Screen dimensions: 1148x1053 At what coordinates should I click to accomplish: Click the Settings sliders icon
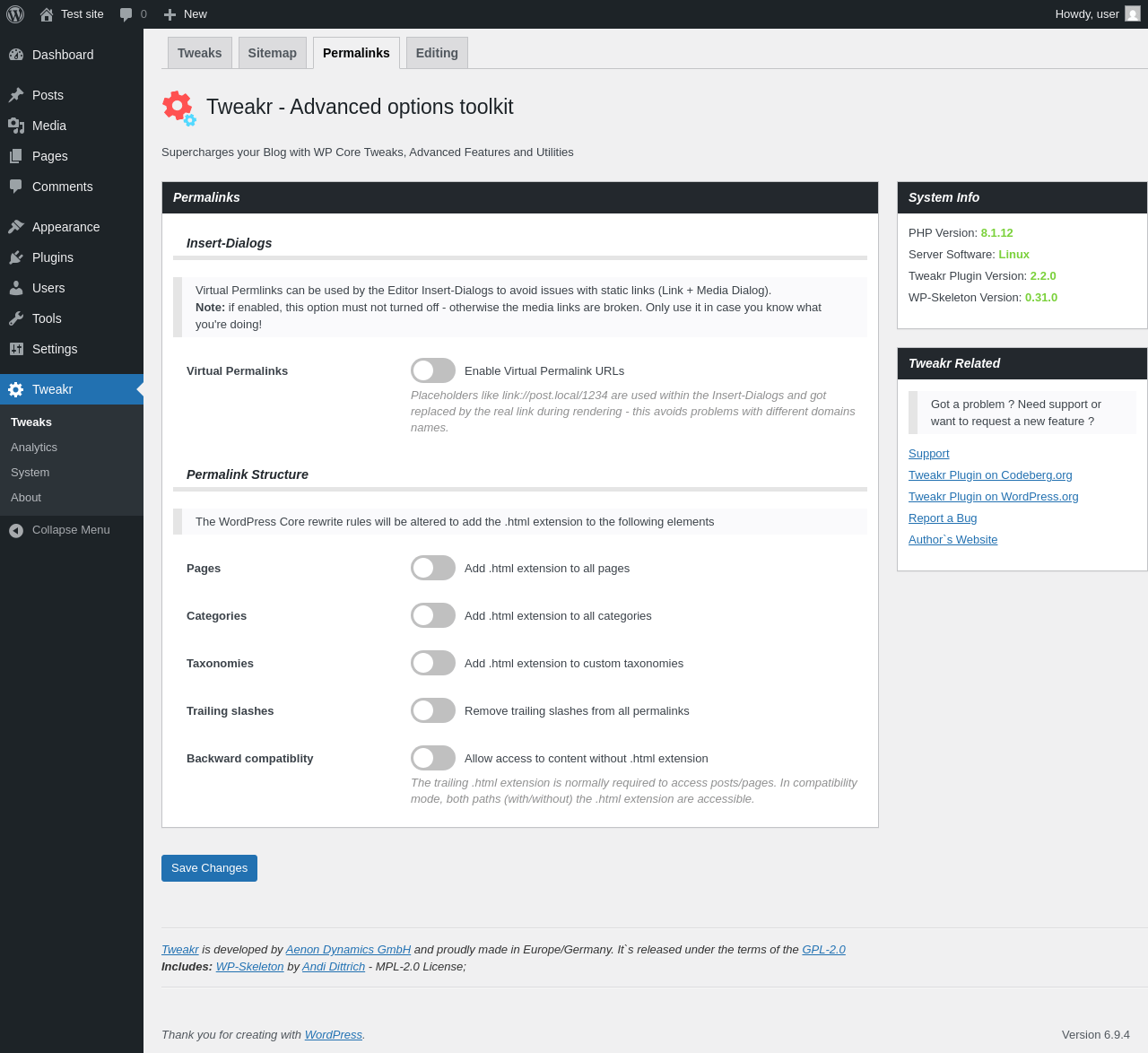pyautogui.click(x=16, y=349)
